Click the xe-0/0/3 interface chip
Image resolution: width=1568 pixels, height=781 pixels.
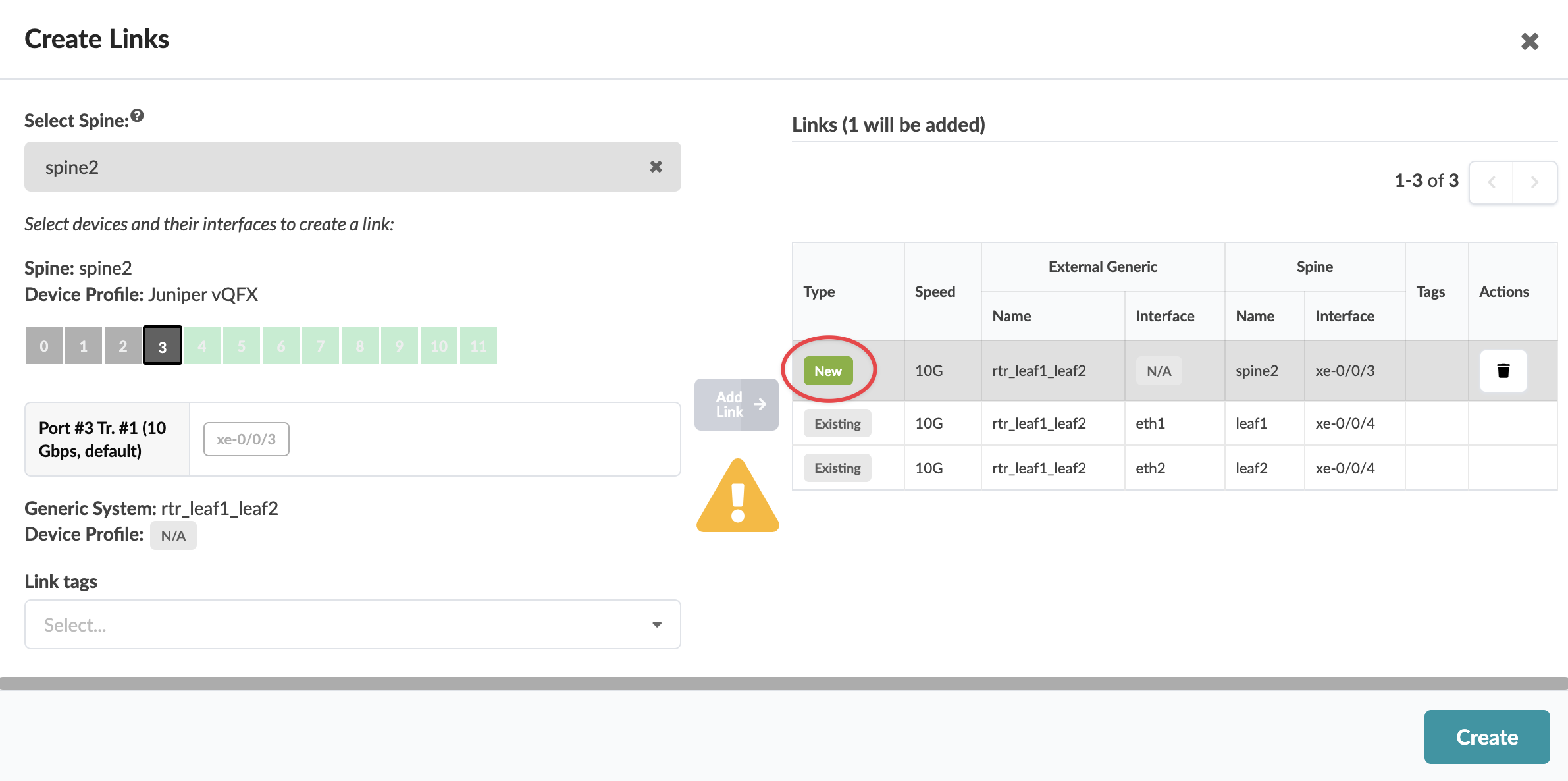tap(246, 439)
